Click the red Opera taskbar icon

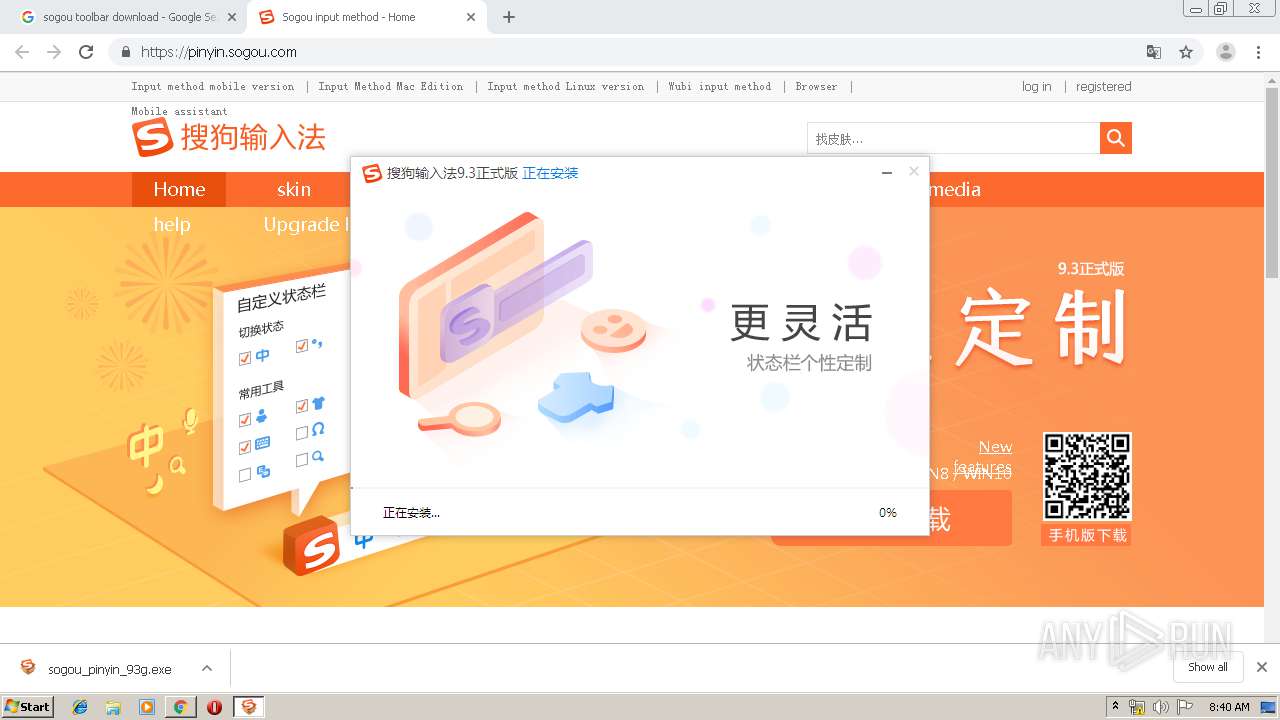214,707
